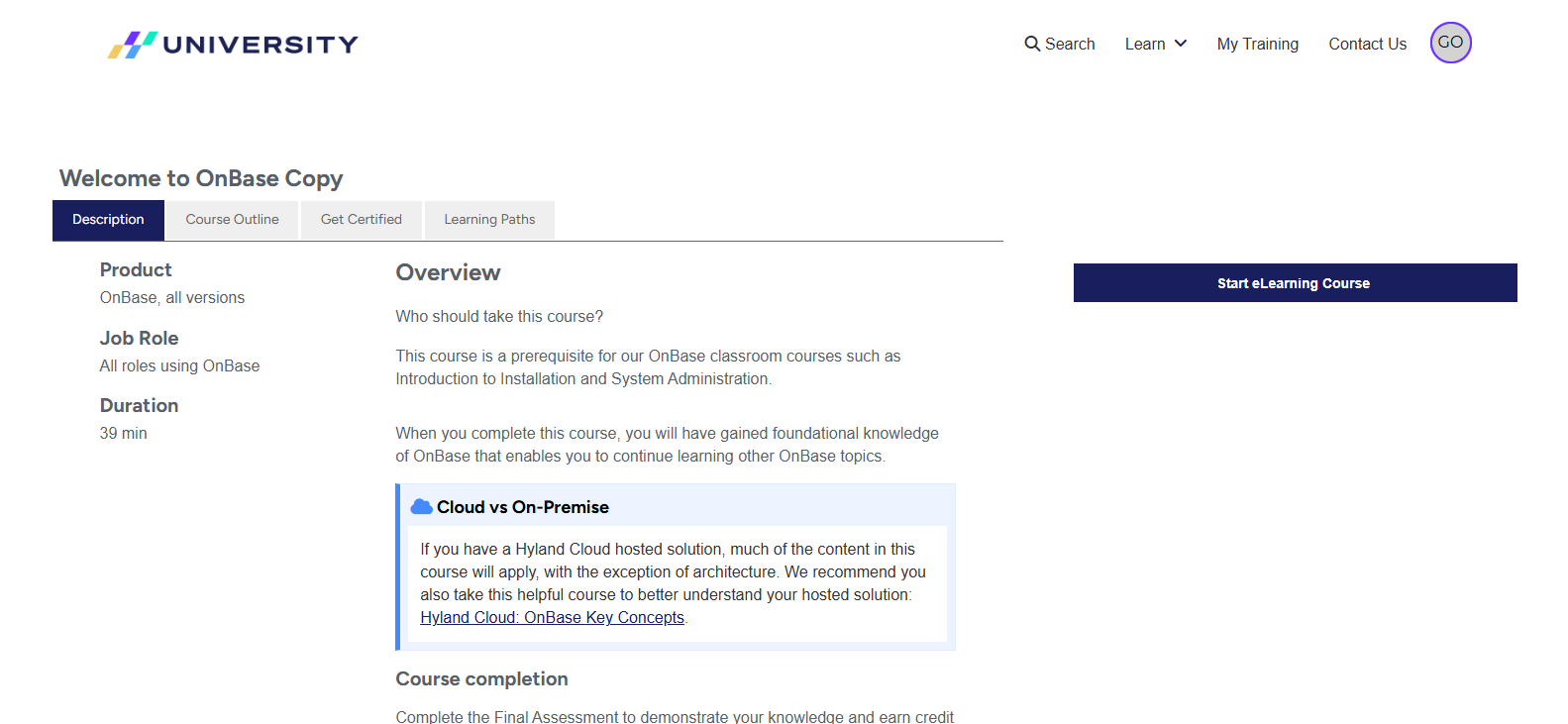Click the Search link text
Image resolution: width=1568 pixels, height=724 pixels.
click(1070, 44)
